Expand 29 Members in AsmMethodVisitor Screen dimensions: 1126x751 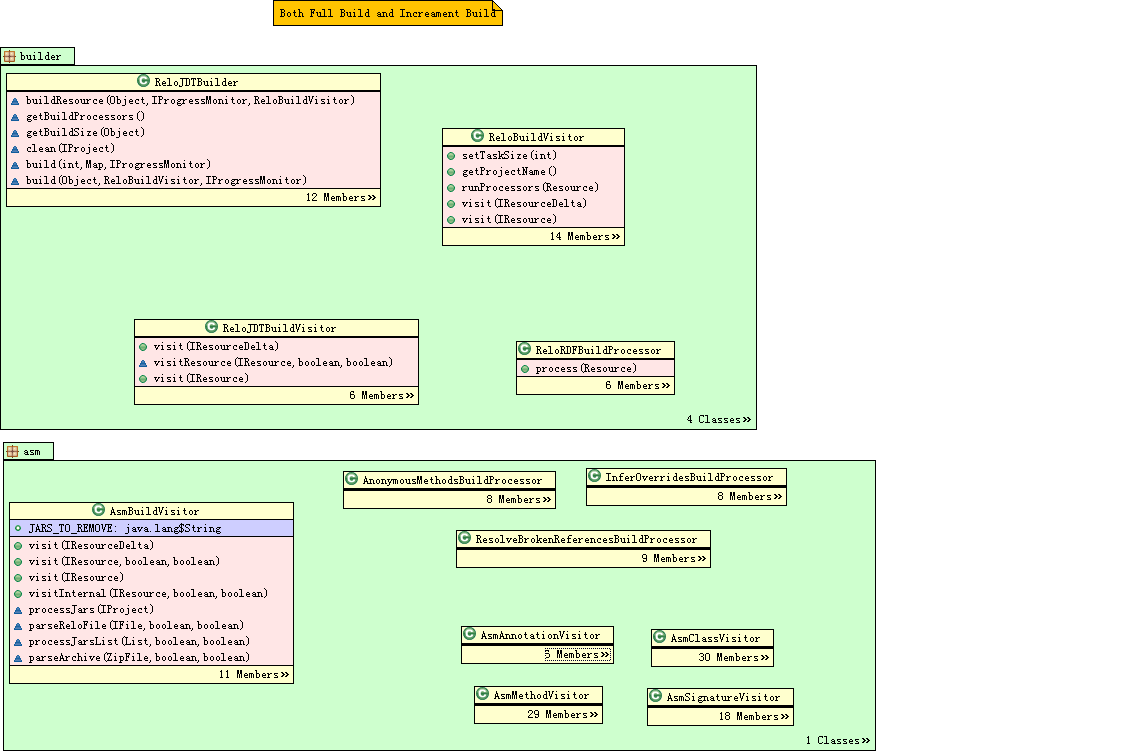(563, 714)
